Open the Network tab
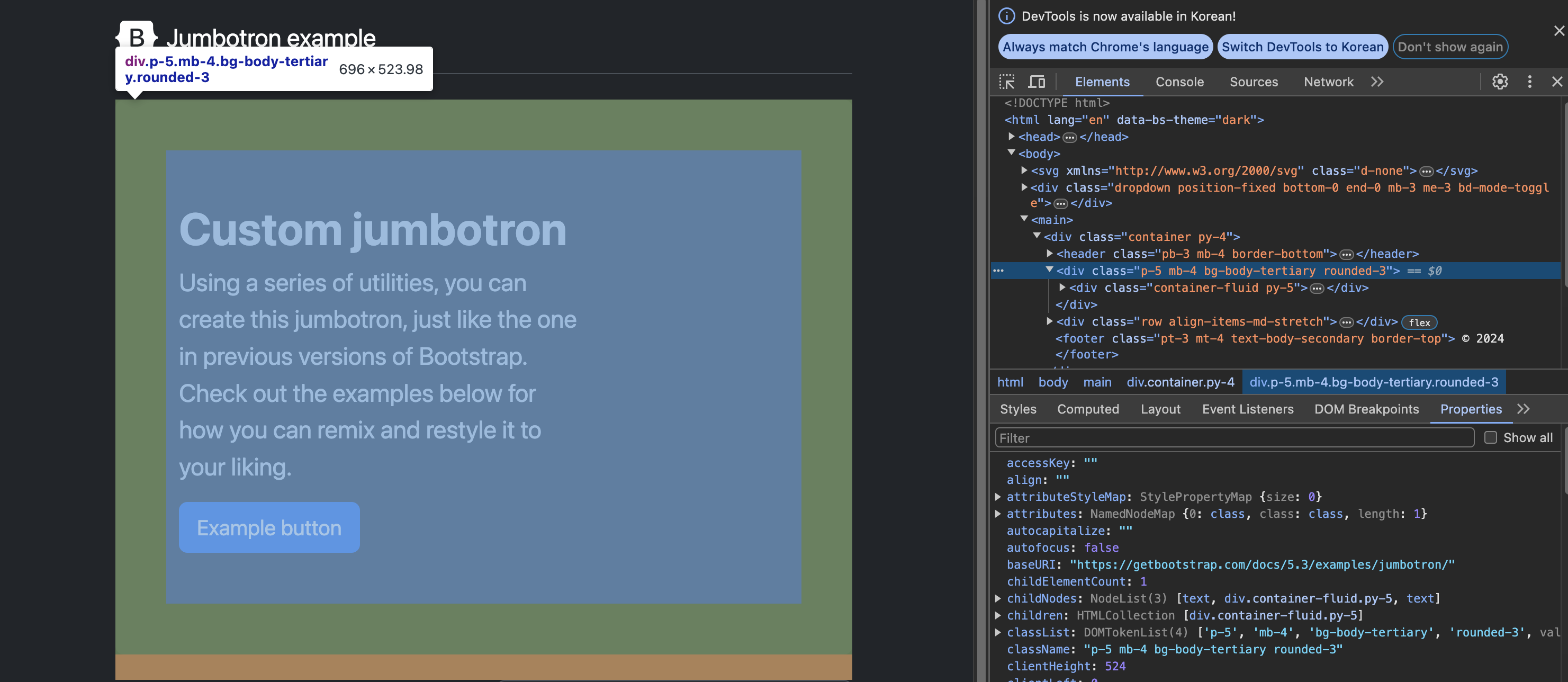The height and width of the screenshot is (682, 1568). tap(1328, 82)
